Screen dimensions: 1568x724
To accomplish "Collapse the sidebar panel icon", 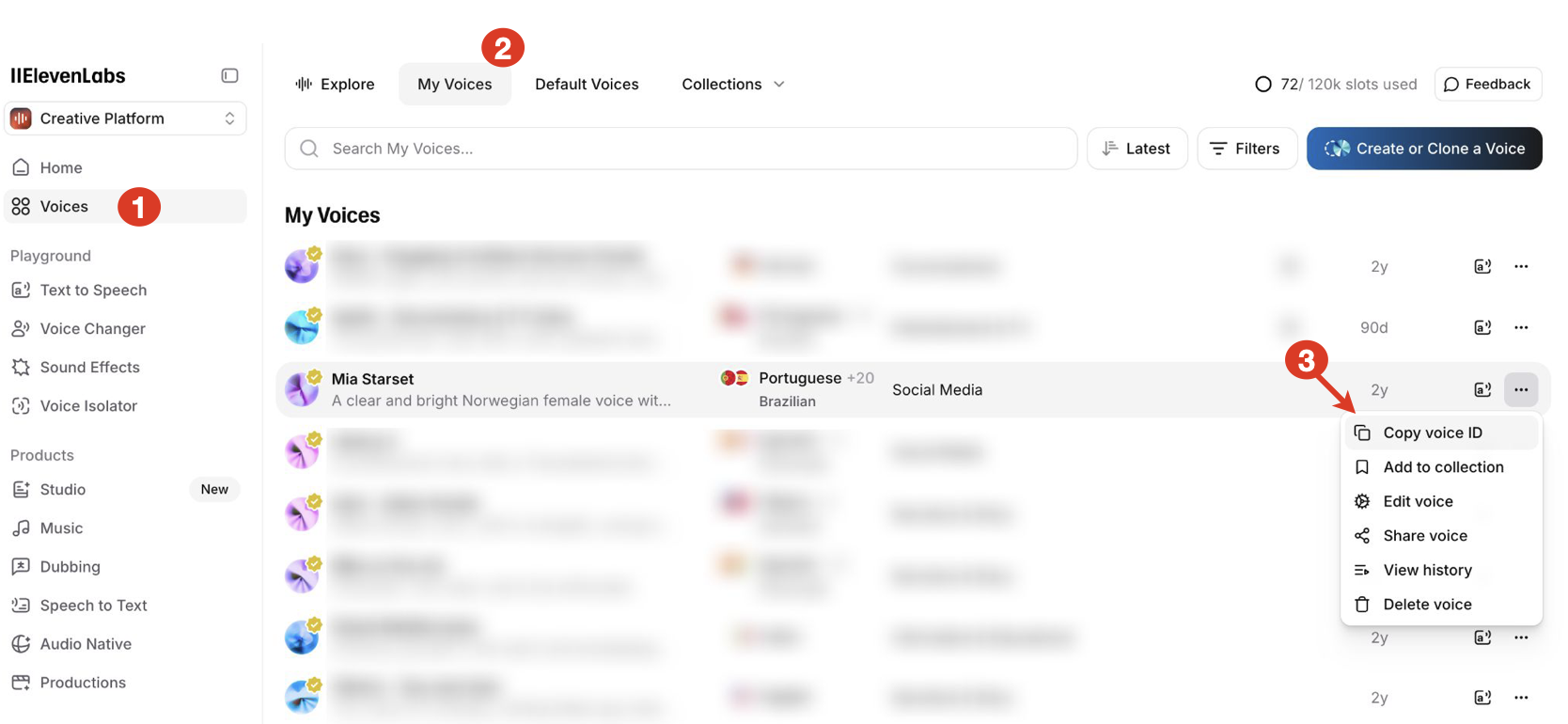I will click(229, 75).
